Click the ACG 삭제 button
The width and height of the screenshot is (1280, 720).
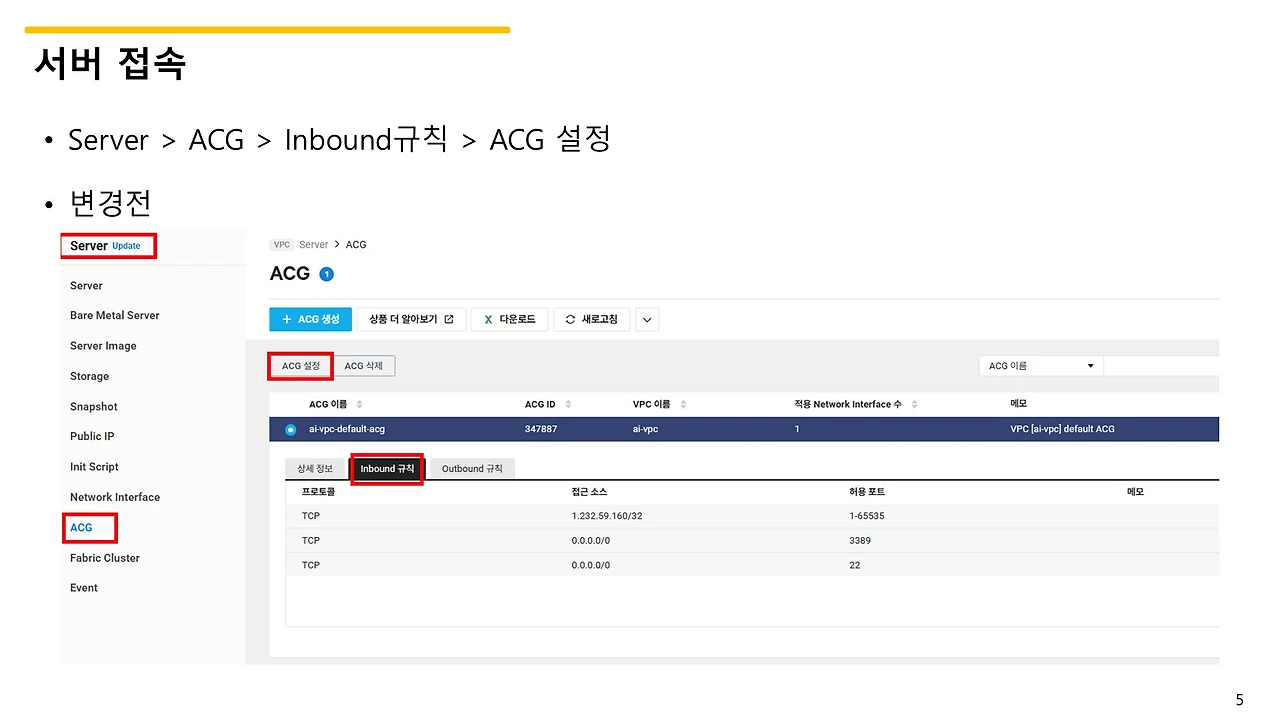point(364,366)
